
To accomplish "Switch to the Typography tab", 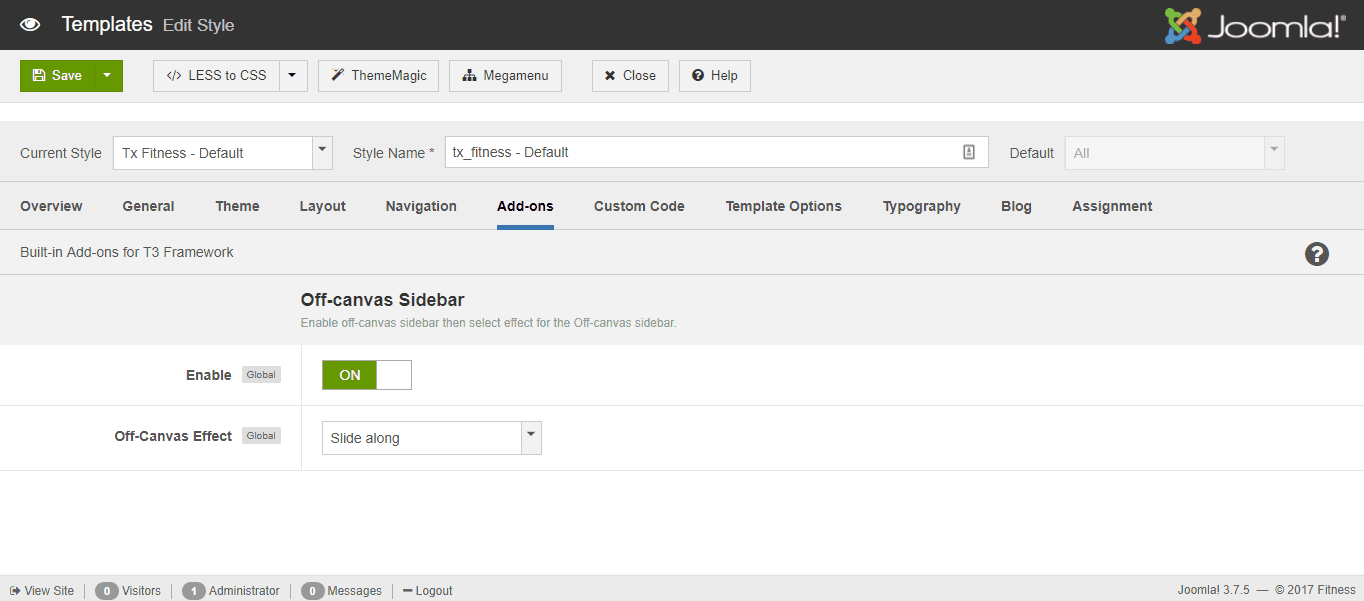I will (x=921, y=206).
